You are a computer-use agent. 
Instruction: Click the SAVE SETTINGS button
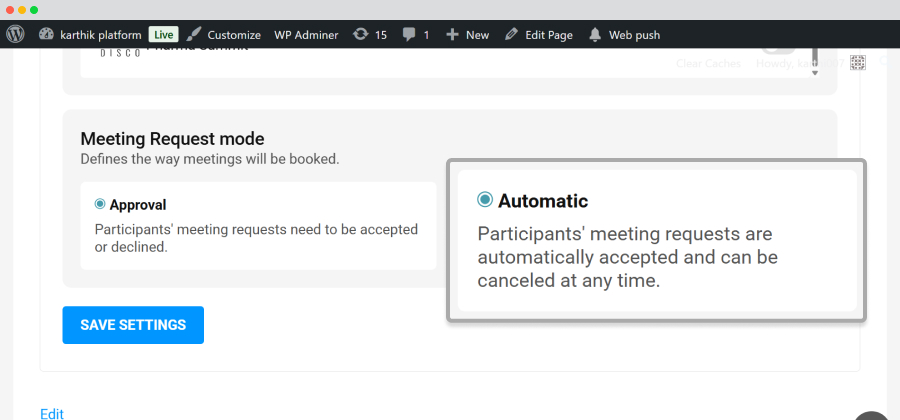[133, 325]
